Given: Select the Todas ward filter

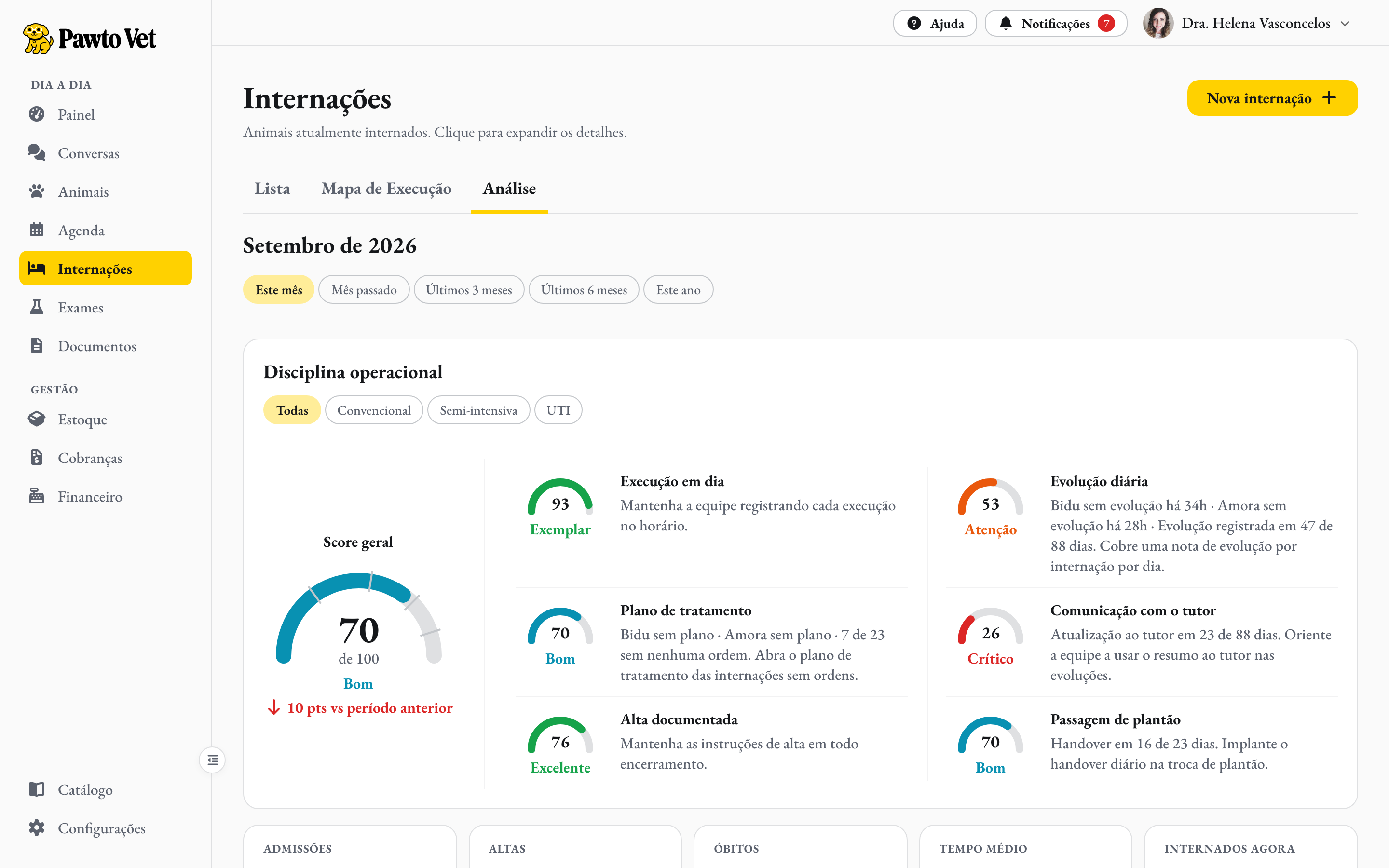Looking at the screenshot, I should (x=292, y=410).
